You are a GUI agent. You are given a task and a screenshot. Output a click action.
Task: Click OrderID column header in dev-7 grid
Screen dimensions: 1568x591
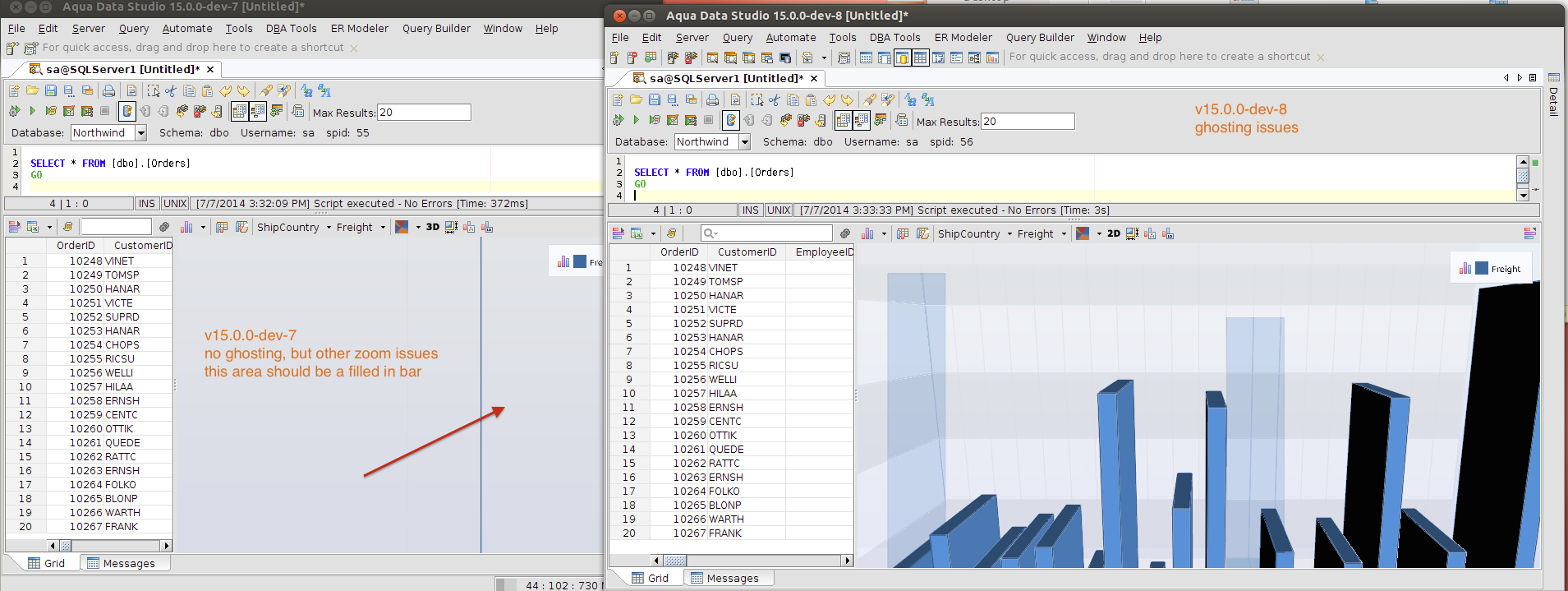(x=76, y=245)
